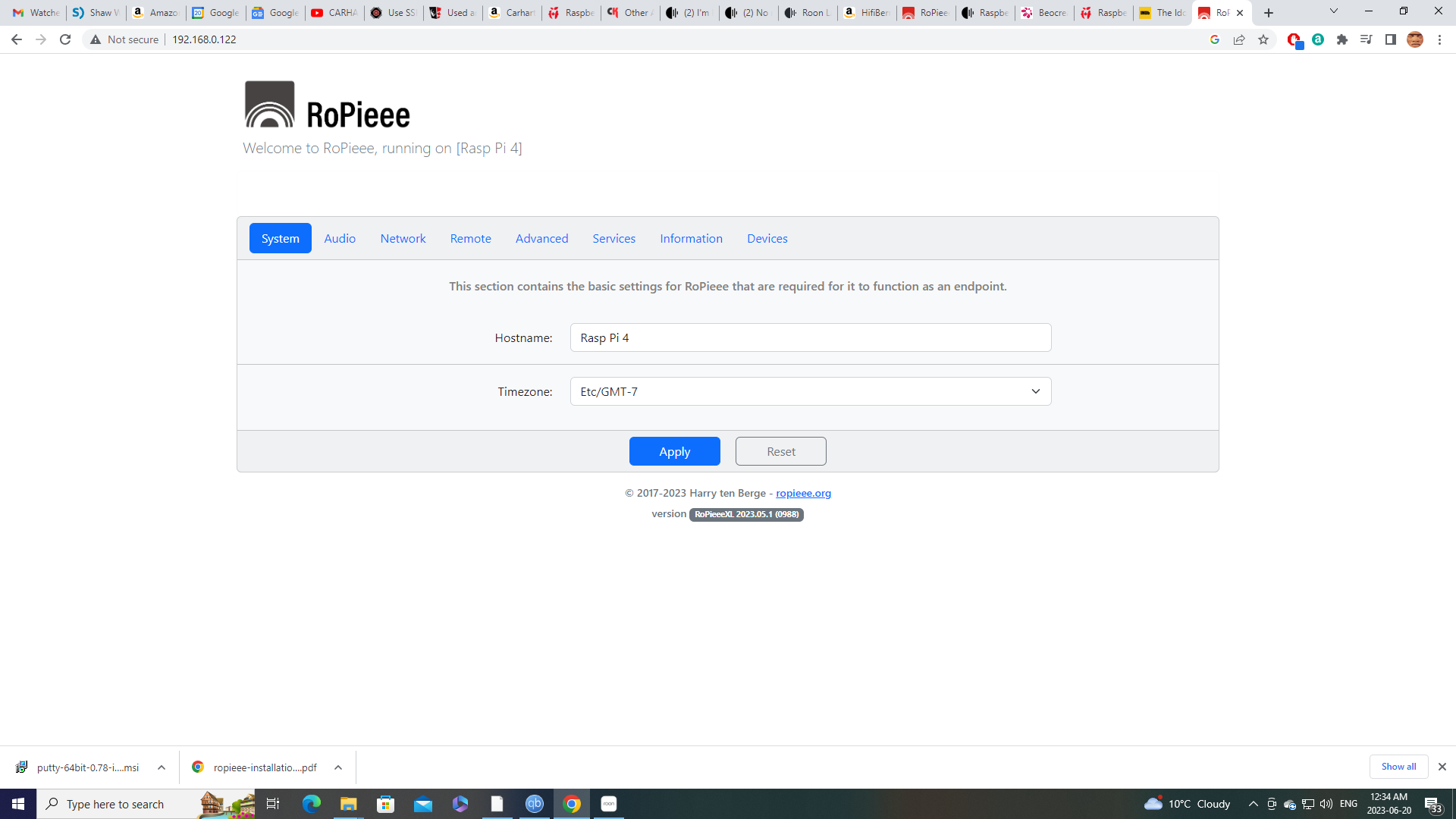The width and height of the screenshot is (1456, 819).
Task: Open the browser extensions puzzle icon
Action: 1342,39
